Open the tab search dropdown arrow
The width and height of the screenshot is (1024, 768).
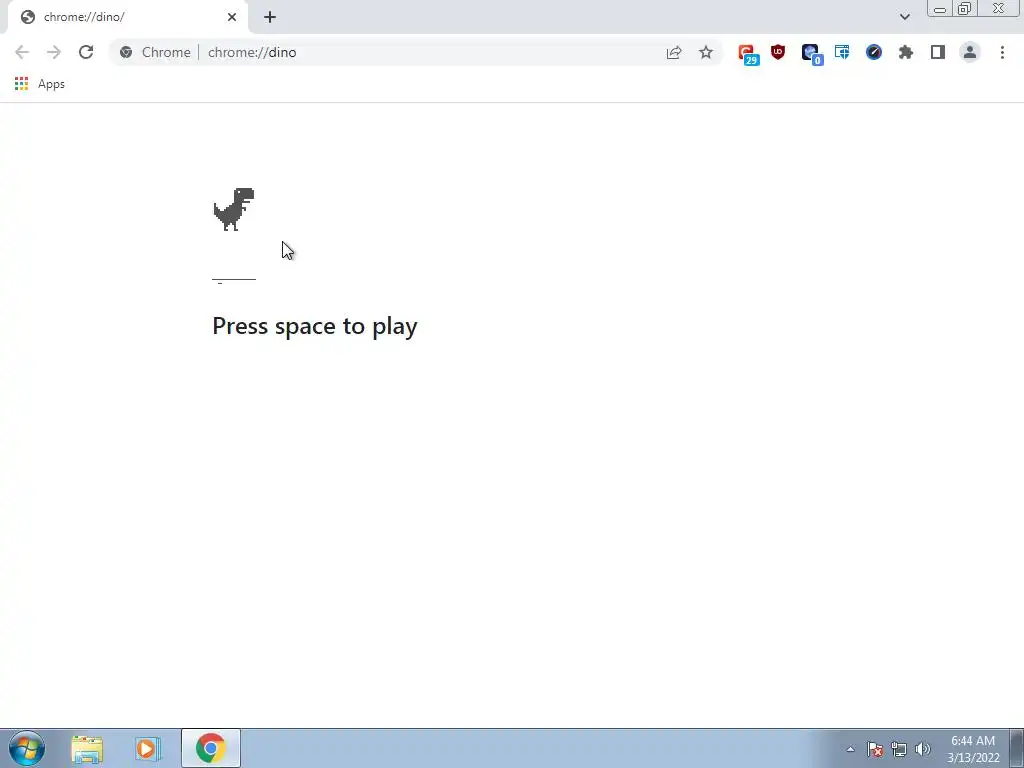(x=904, y=17)
